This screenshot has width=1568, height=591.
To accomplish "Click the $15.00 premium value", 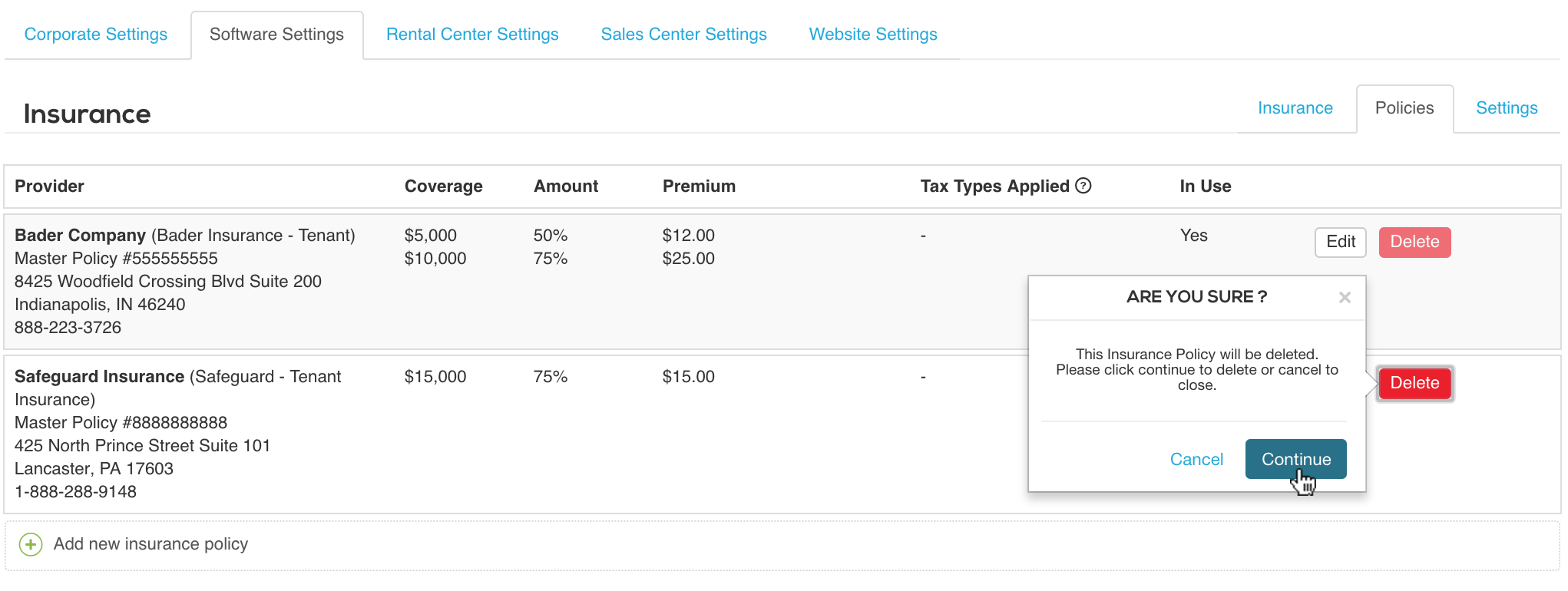I will (x=689, y=376).
